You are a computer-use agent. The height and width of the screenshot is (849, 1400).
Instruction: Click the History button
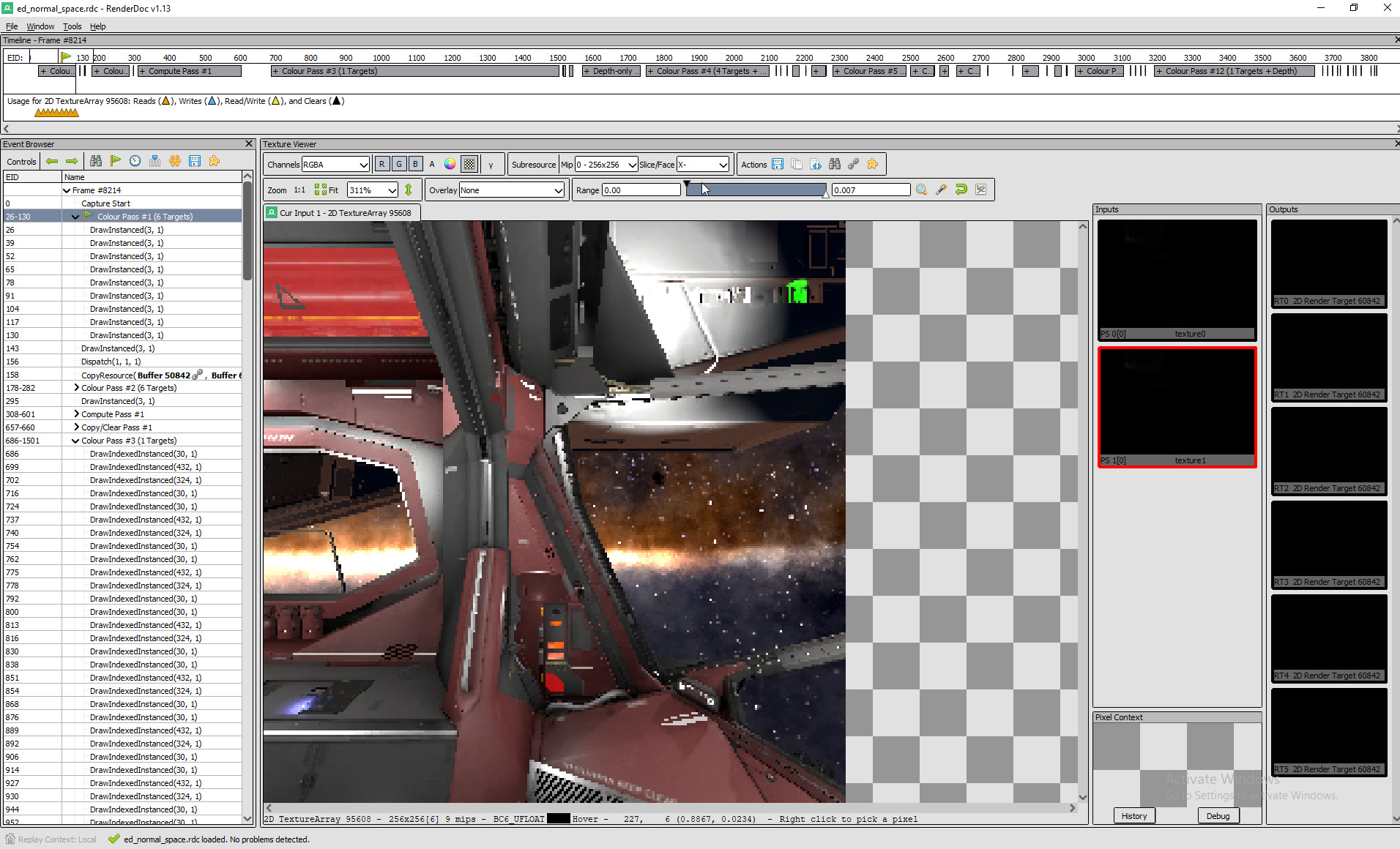[x=1134, y=816]
